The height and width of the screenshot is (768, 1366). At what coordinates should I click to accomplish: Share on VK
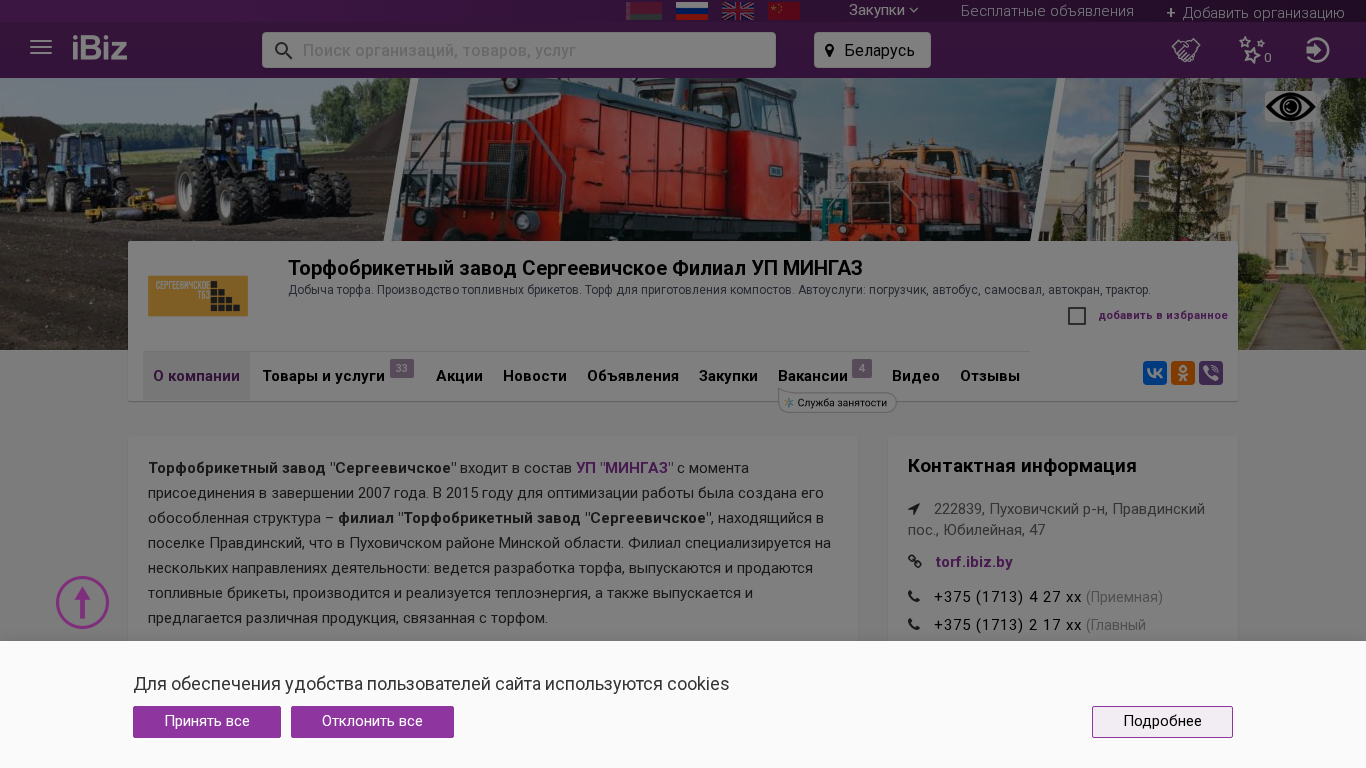pyautogui.click(x=1155, y=373)
